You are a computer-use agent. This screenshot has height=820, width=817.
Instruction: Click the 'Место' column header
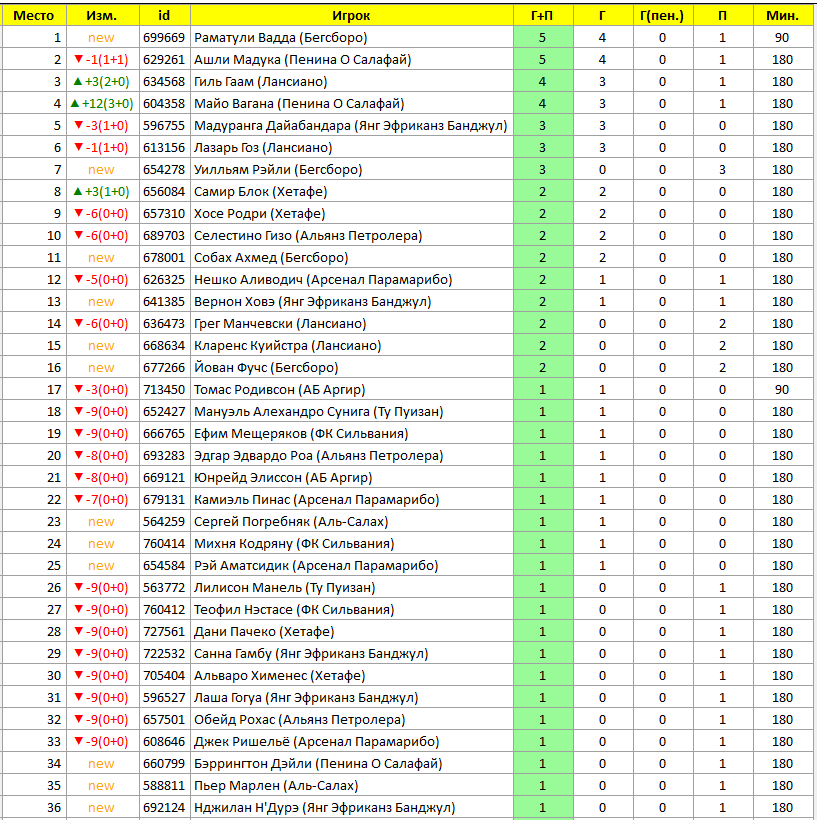coord(34,16)
